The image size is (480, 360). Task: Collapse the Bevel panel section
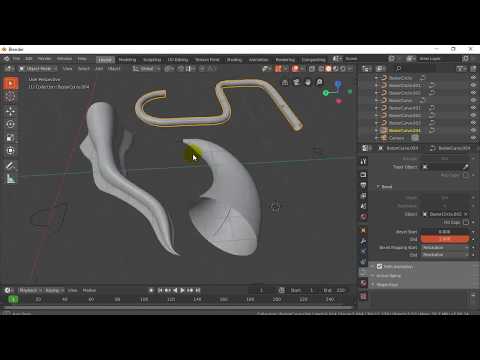point(384,187)
